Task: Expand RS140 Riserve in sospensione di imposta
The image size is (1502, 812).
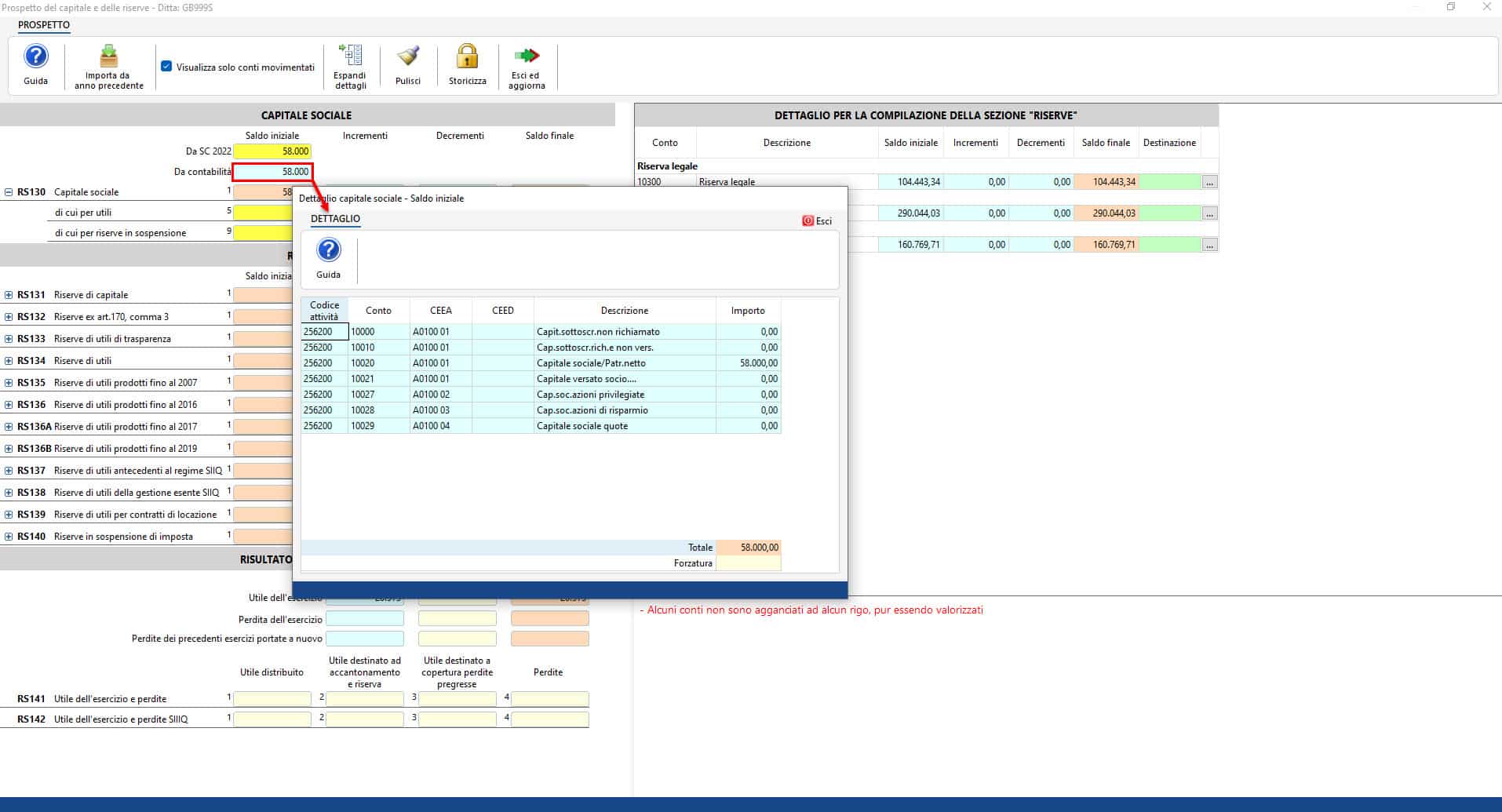Action: (9, 537)
